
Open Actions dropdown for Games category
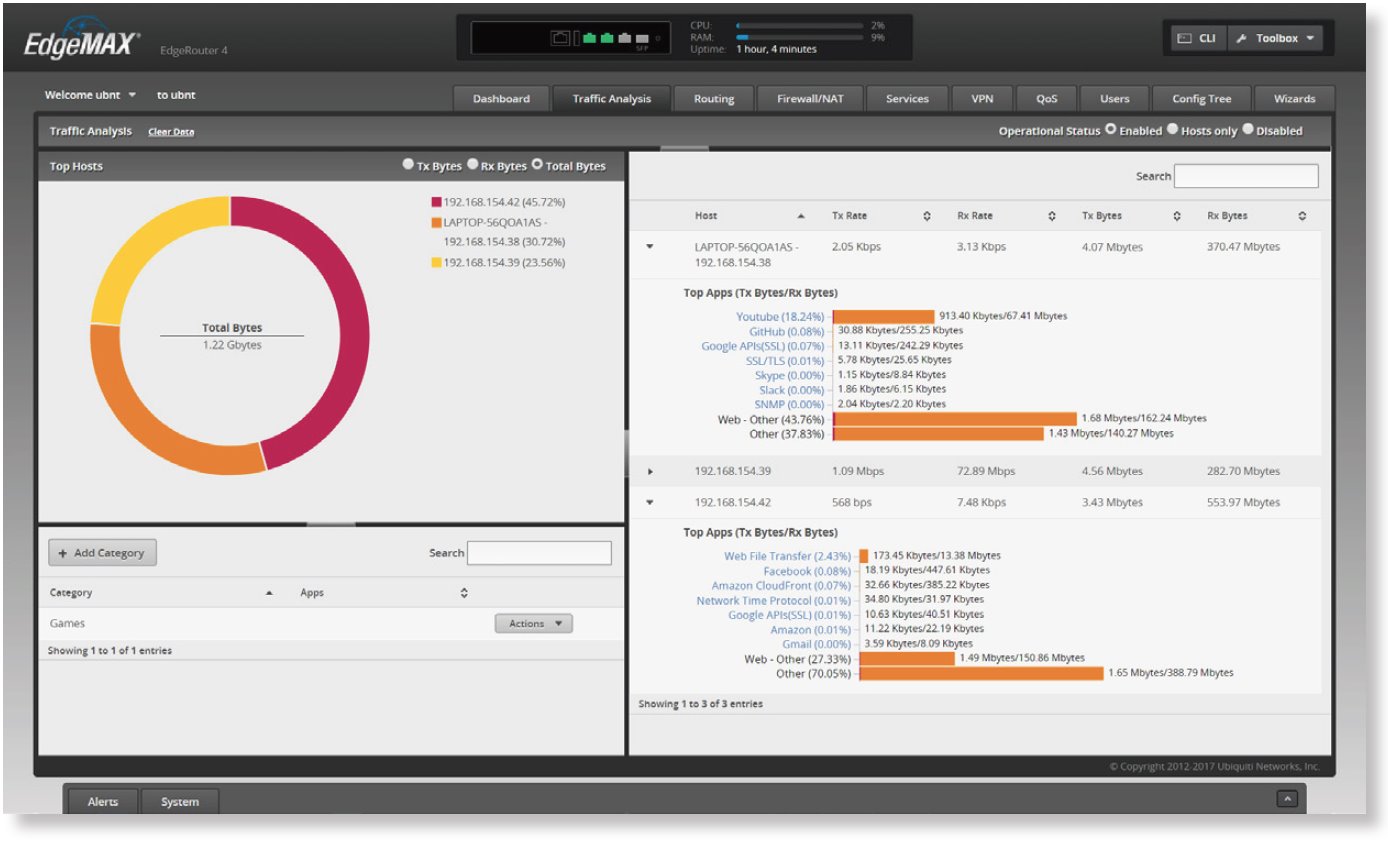pyautogui.click(x=534, y=624)
